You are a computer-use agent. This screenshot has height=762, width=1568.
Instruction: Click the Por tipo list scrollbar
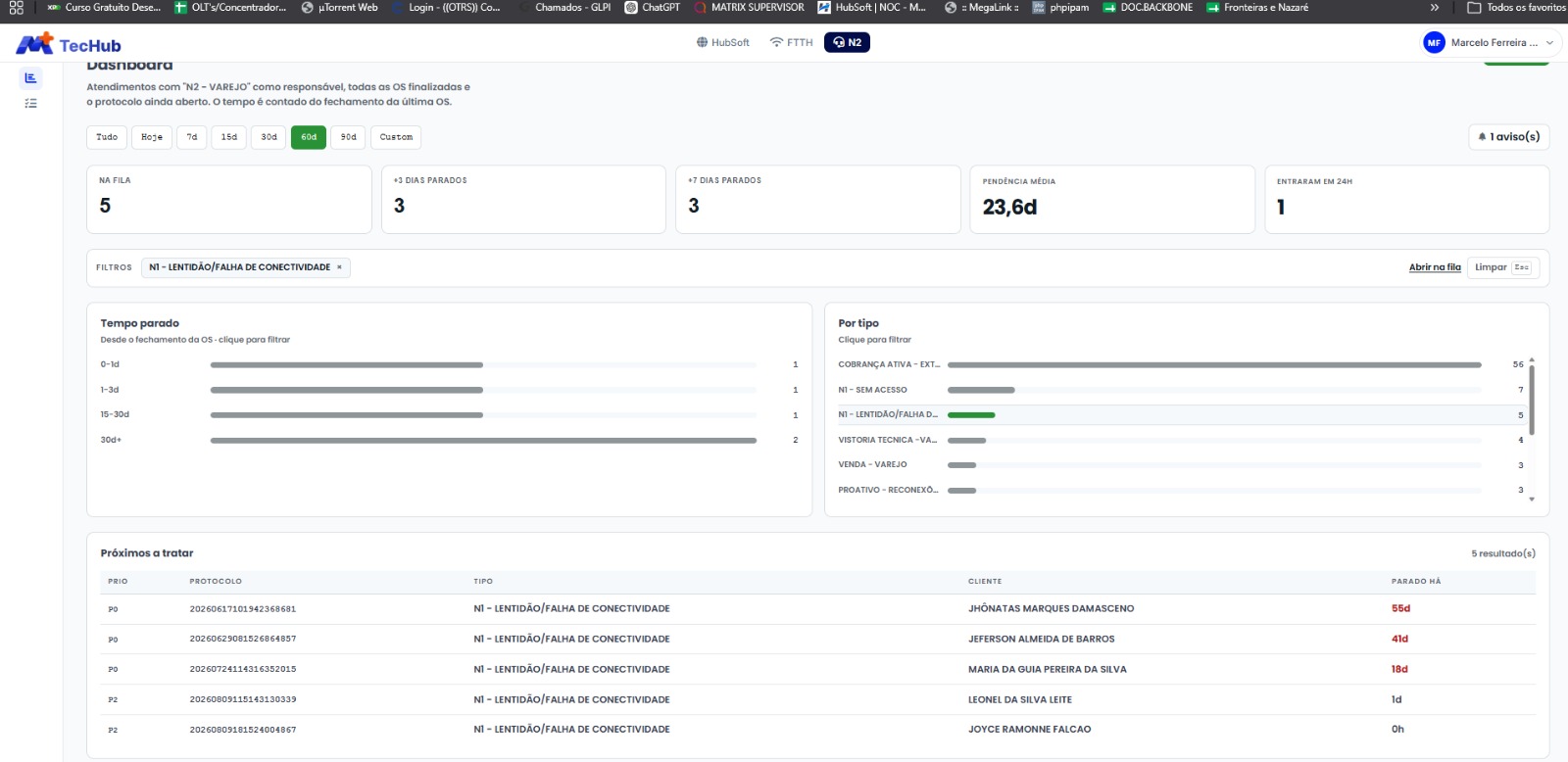pyautogui.click(x=1532, y=400)
